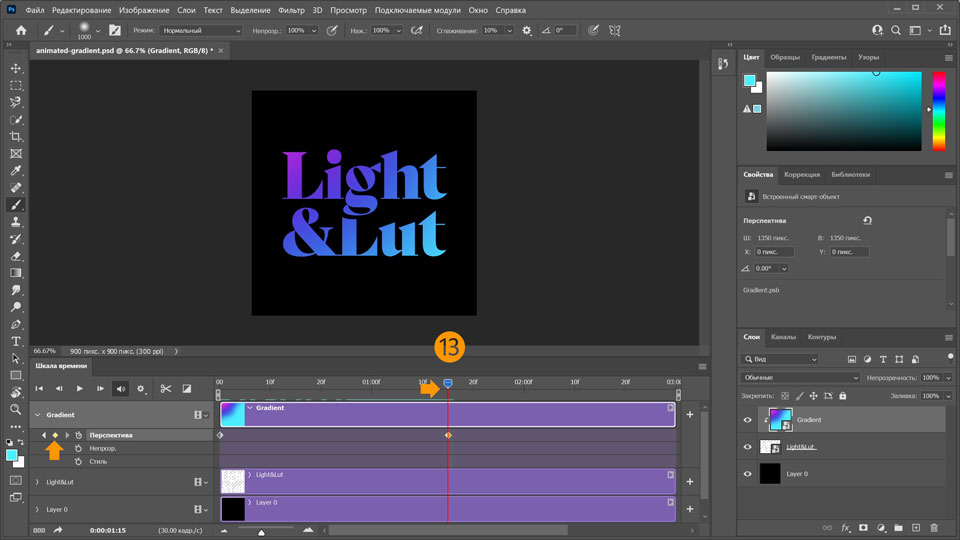Image resolution: width=960 pixels, height=540 pixels.
Task: Pick the Eyedropper tool
Action: [16, 171]
